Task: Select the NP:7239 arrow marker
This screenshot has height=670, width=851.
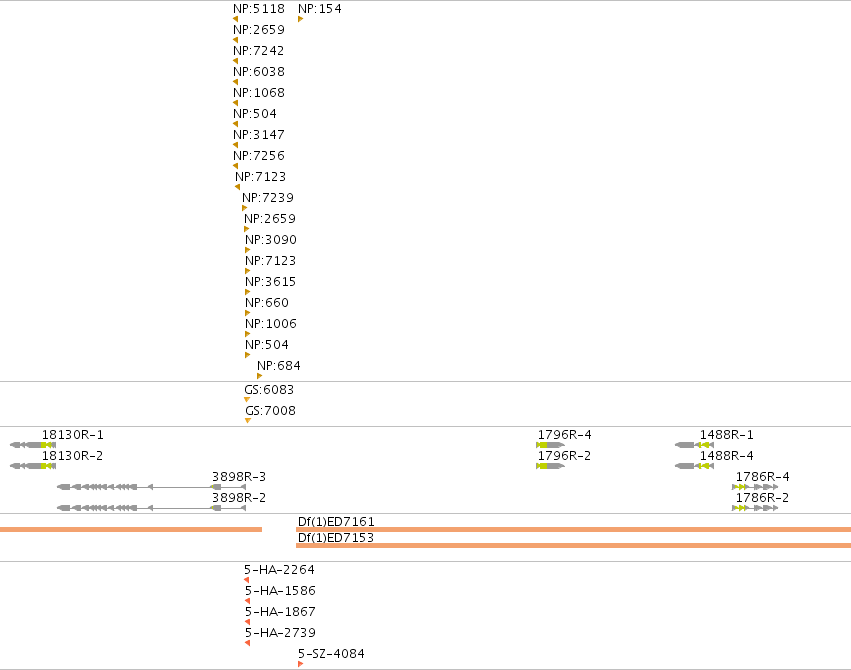Action: tap(245, 208)
